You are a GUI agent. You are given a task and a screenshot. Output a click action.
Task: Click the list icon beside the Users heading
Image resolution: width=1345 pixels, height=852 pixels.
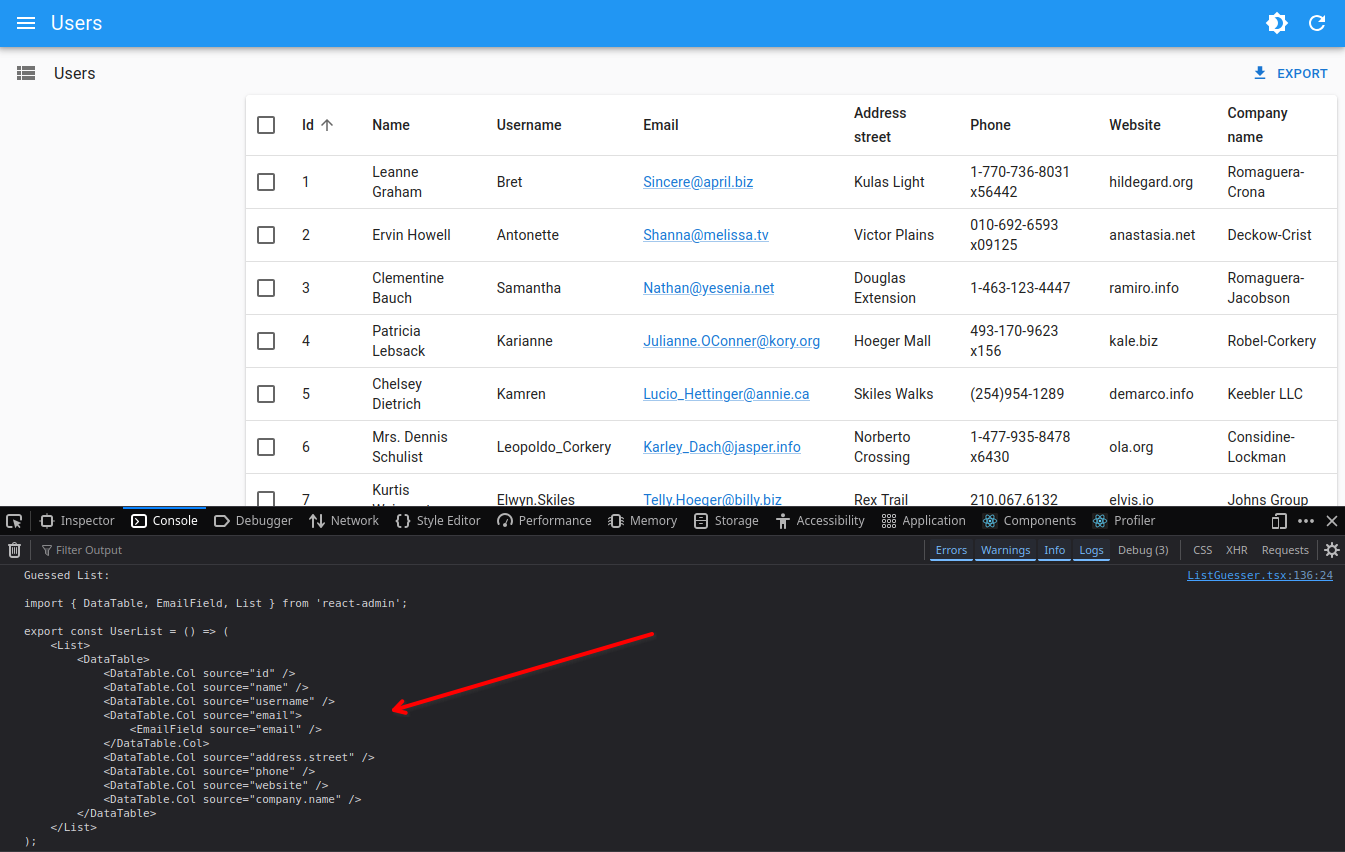(x=26, y=72)
